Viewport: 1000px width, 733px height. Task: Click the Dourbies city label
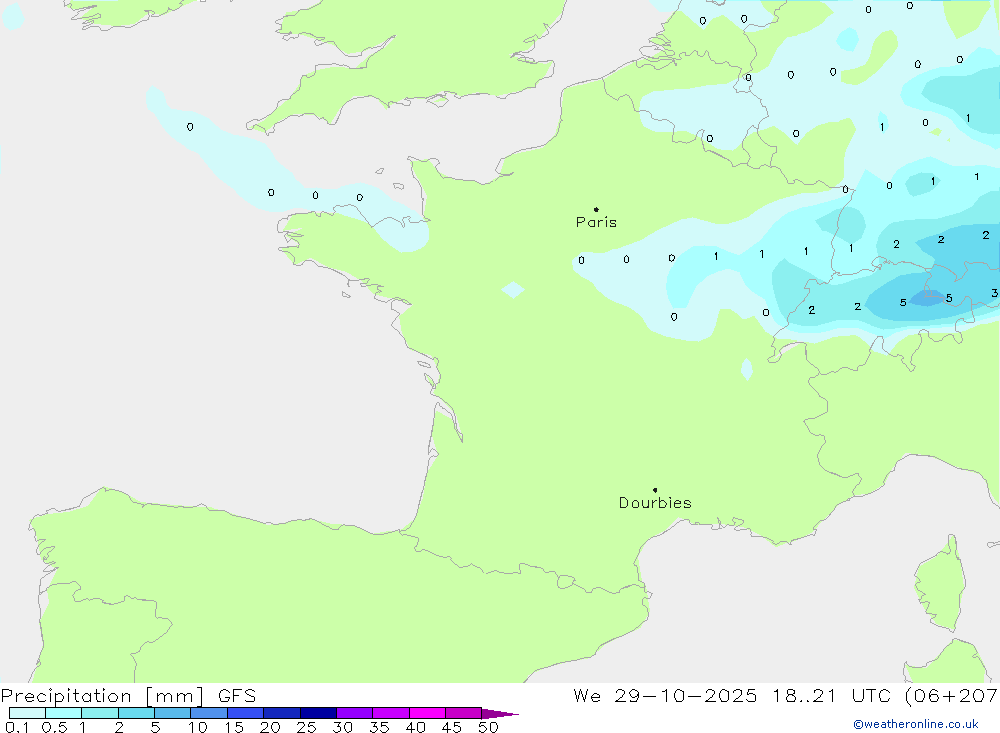655,503
